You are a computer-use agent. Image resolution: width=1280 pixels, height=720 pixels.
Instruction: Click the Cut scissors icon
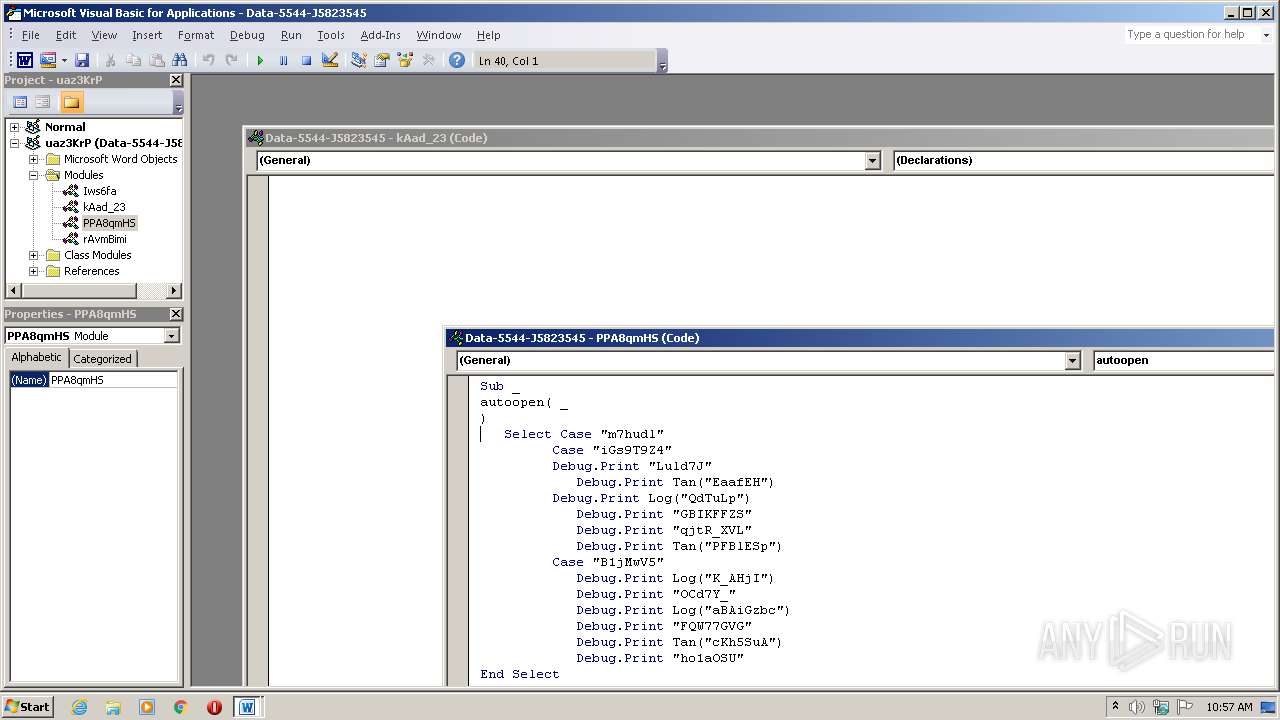[110, 61]
